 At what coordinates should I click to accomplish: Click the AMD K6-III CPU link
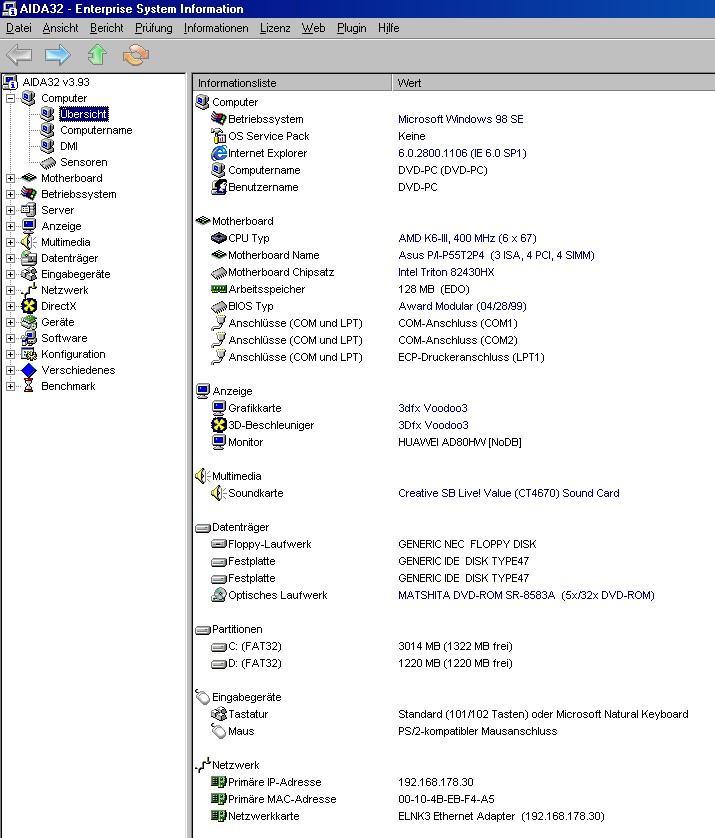tap(467, 238)
